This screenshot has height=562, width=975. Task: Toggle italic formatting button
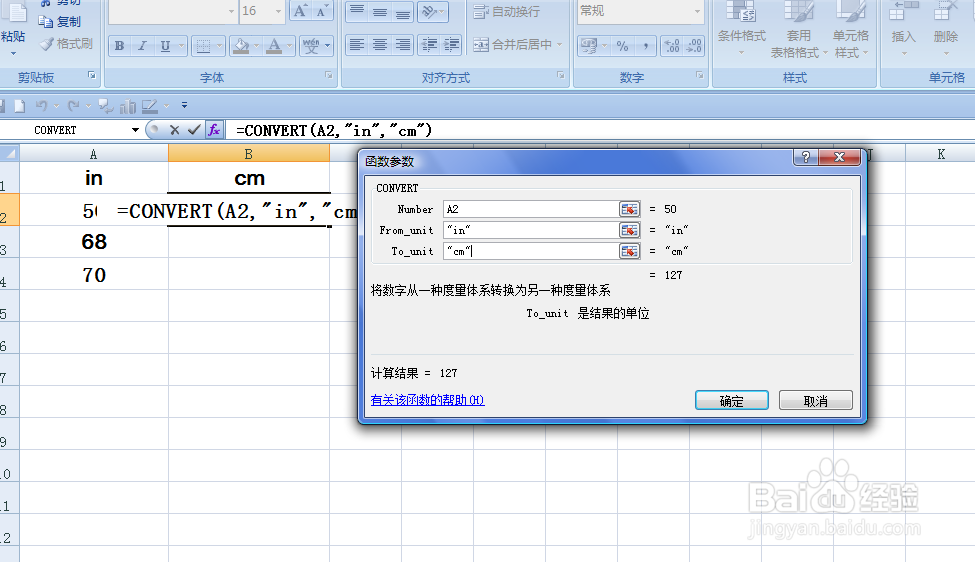(142, 46)
